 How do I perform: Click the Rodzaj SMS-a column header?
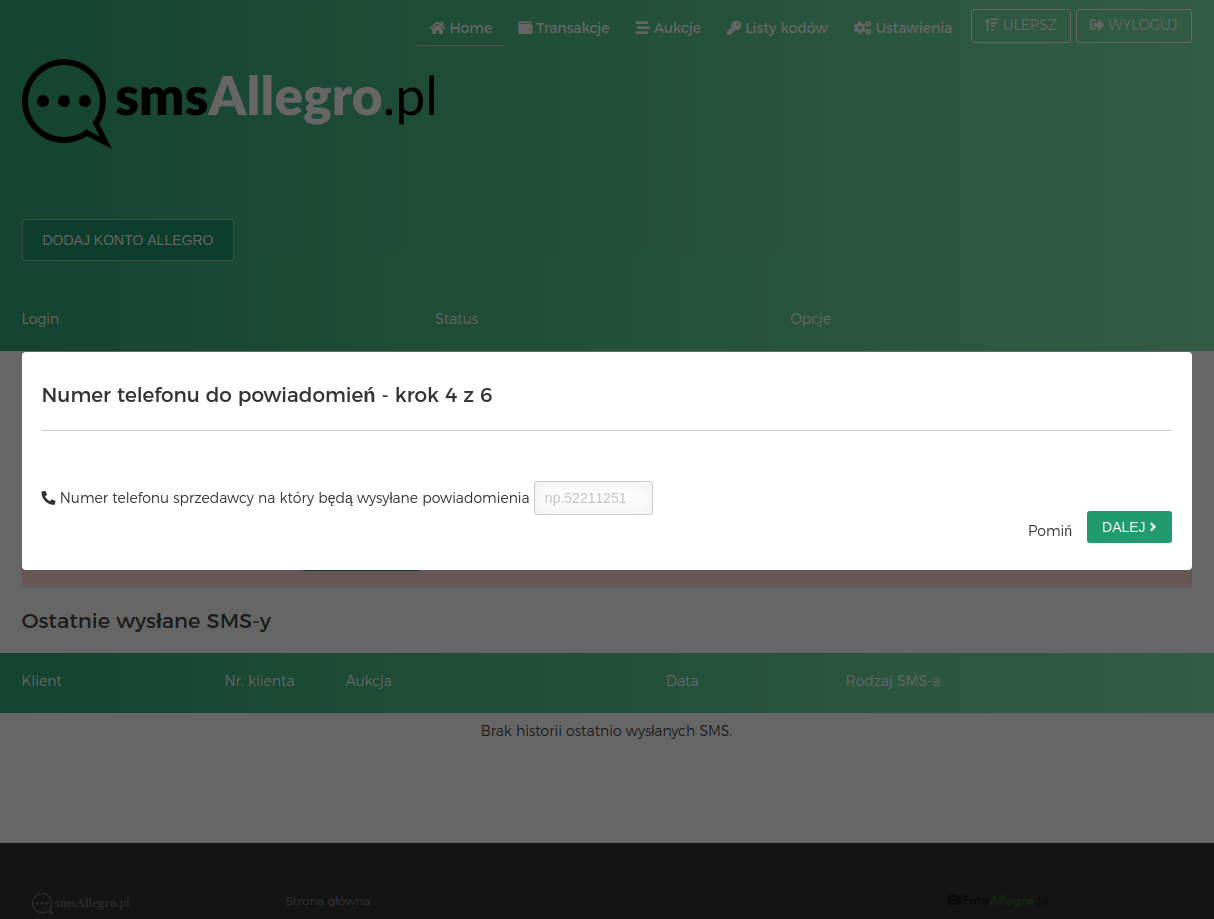pos(893,681)
